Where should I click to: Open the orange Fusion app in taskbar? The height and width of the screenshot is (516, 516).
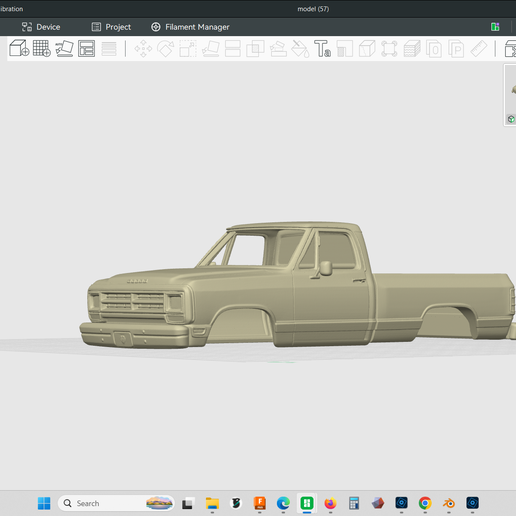coord(260,503)
